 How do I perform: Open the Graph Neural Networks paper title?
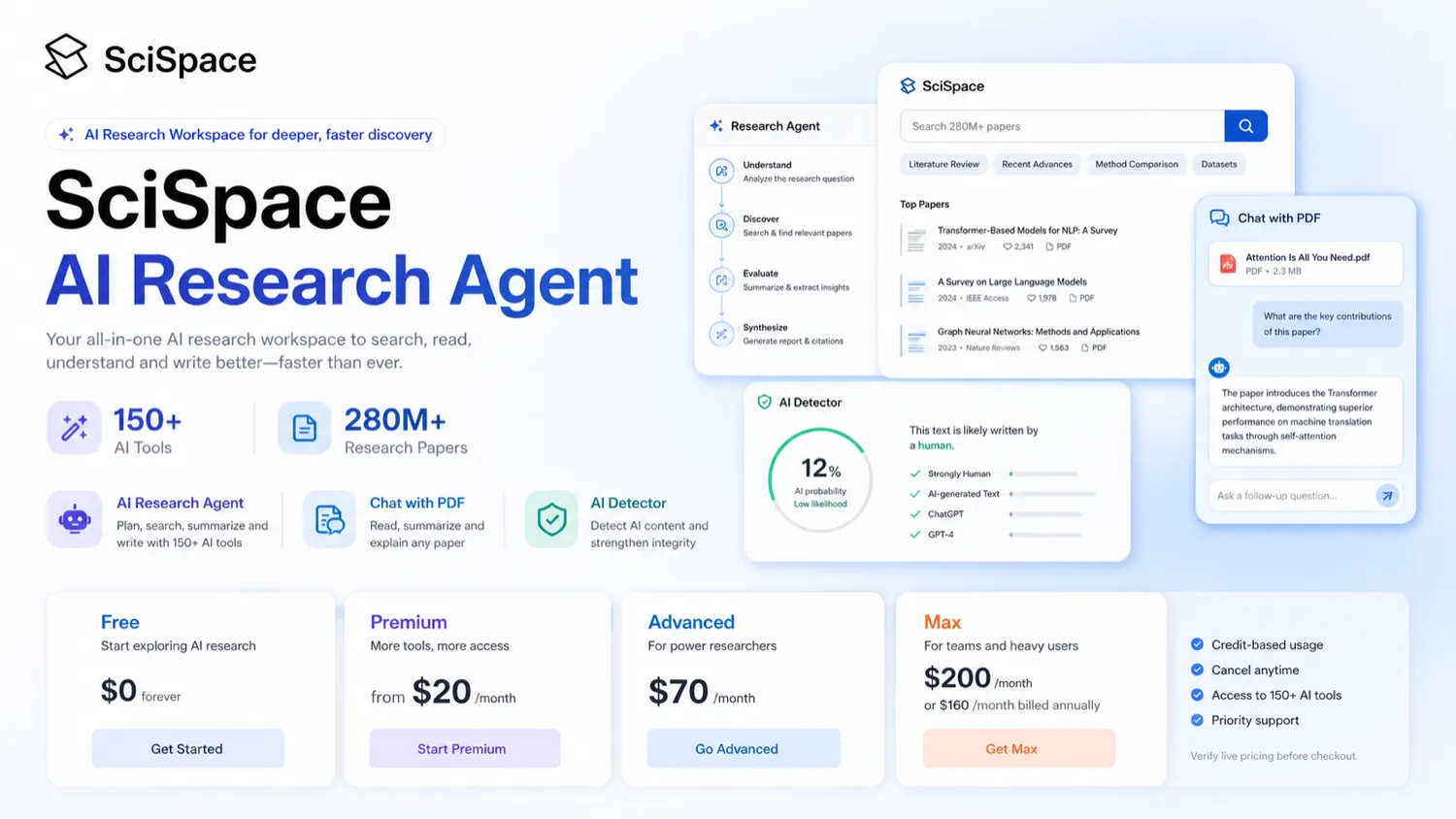coord(1039,332)
